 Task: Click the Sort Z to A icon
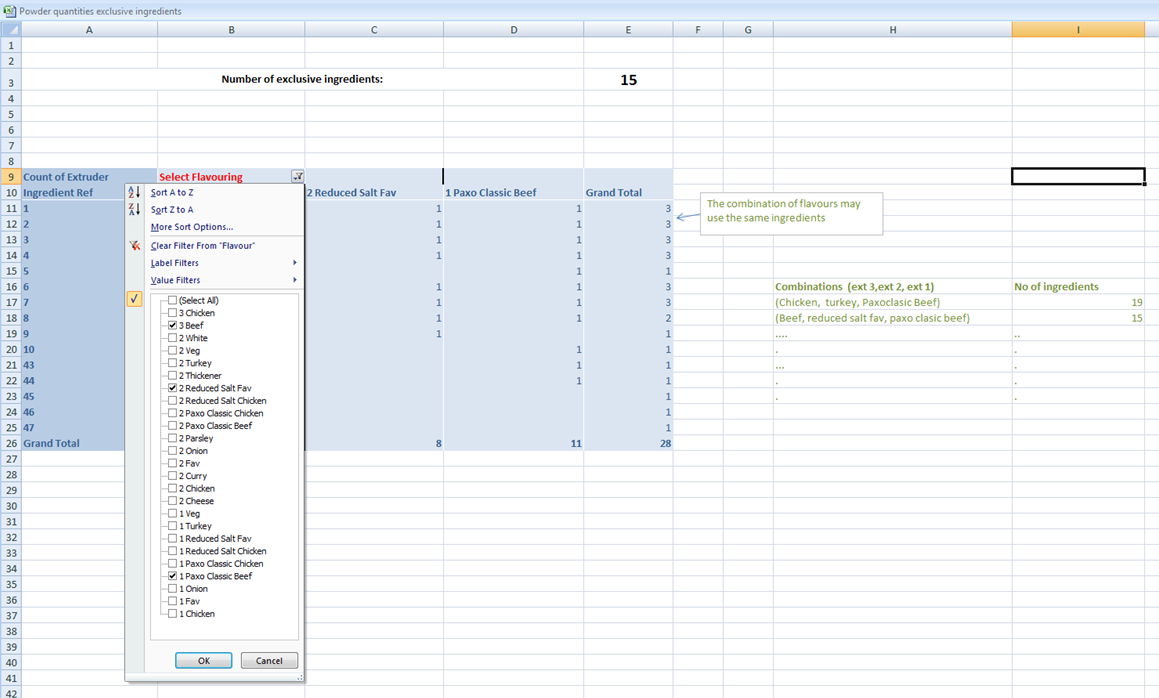pos(135,209)
